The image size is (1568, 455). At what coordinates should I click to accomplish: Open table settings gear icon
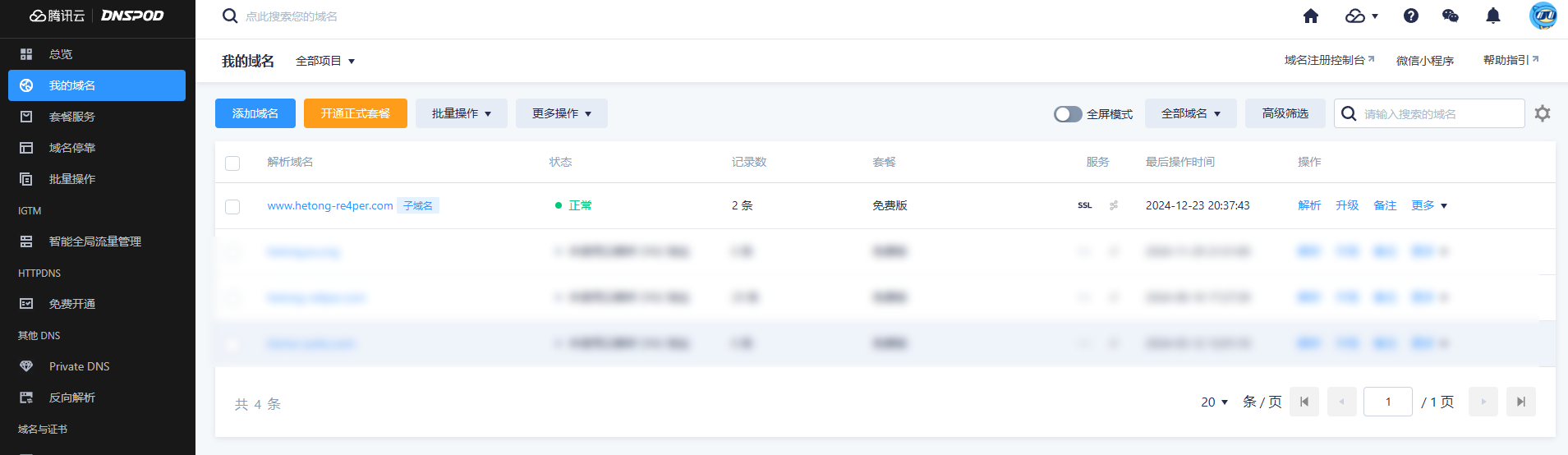(x=1543, y=113)
